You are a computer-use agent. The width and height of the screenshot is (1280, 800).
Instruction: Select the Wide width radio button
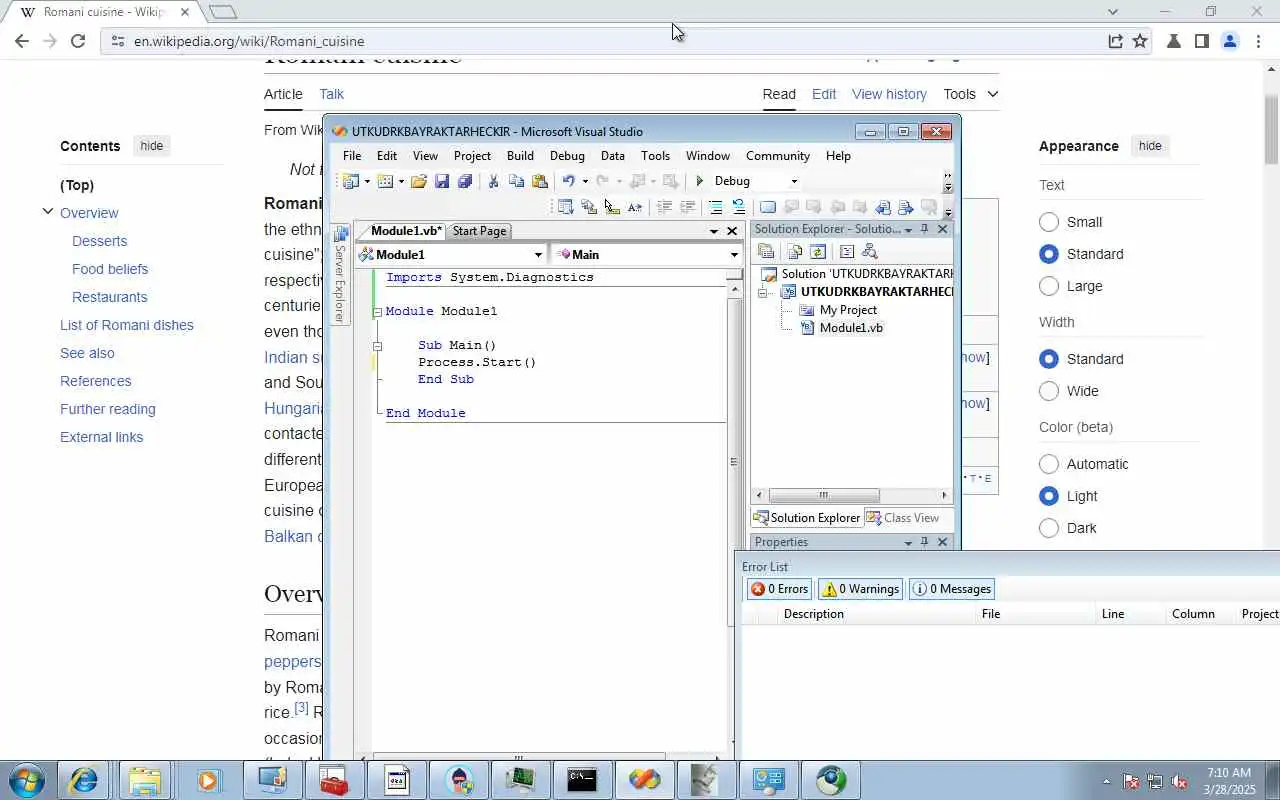click(1049, 391)
